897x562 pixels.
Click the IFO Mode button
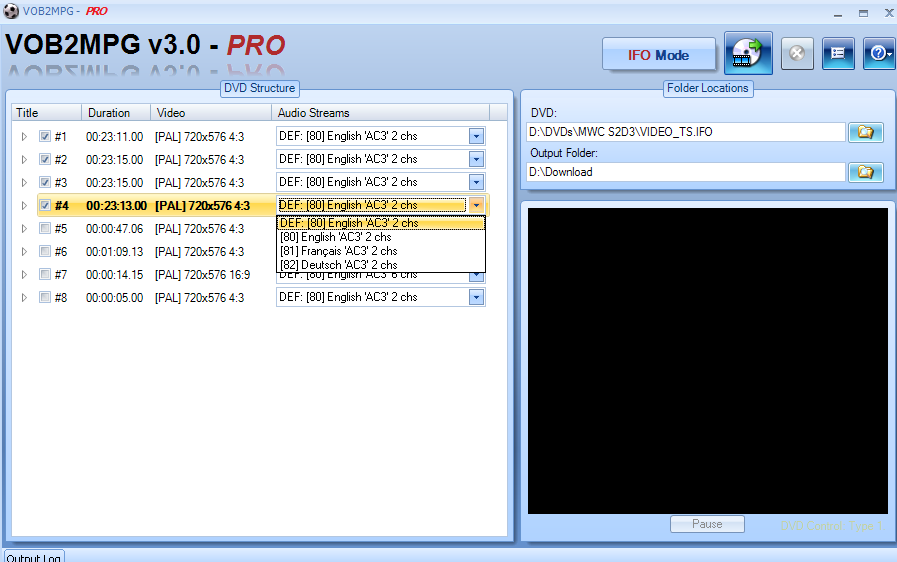658,54
